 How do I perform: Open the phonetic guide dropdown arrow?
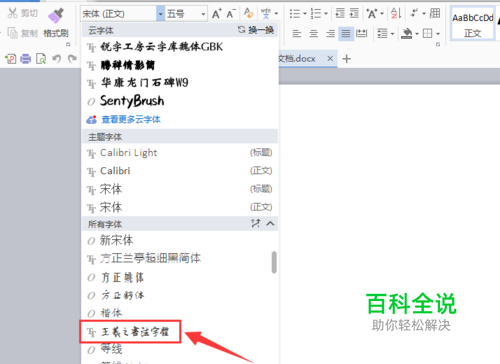tap(276, 14)
